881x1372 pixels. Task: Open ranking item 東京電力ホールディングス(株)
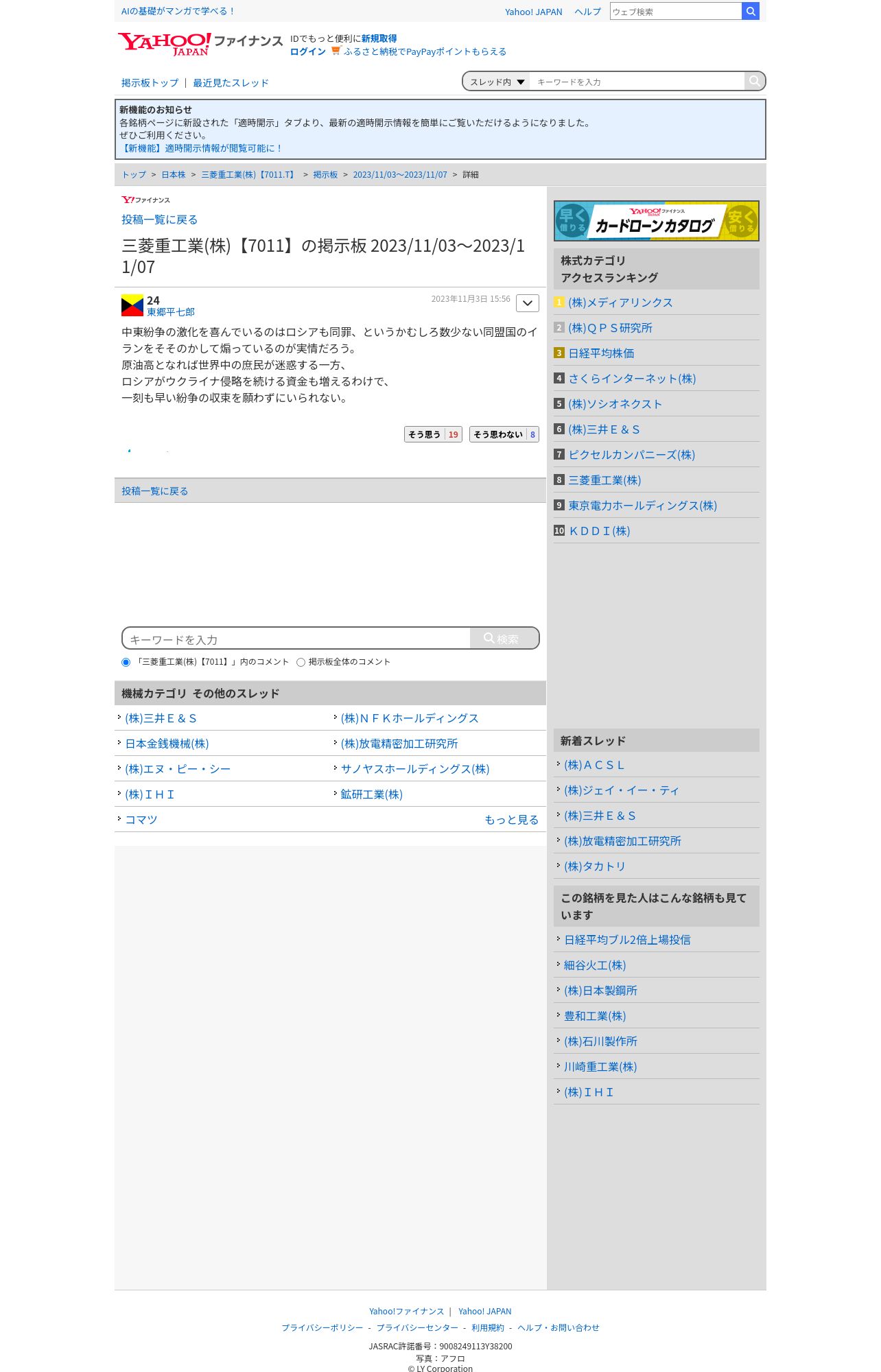coord(642,506)
